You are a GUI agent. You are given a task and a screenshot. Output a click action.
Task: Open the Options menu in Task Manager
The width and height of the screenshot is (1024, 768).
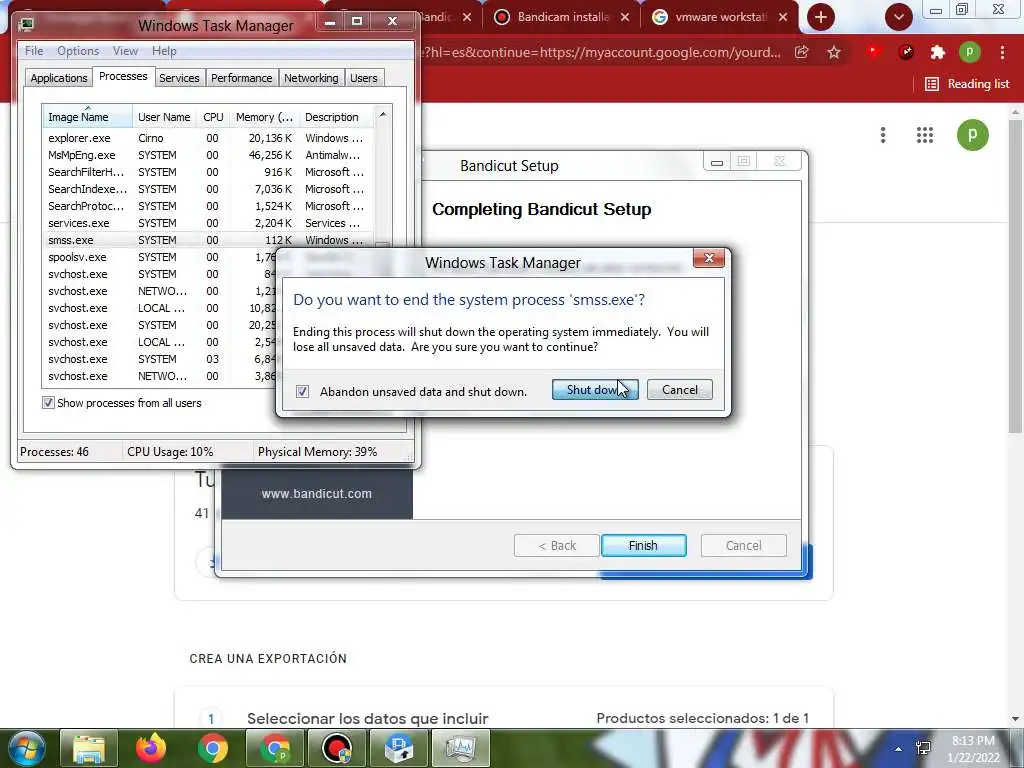(78, 51)
